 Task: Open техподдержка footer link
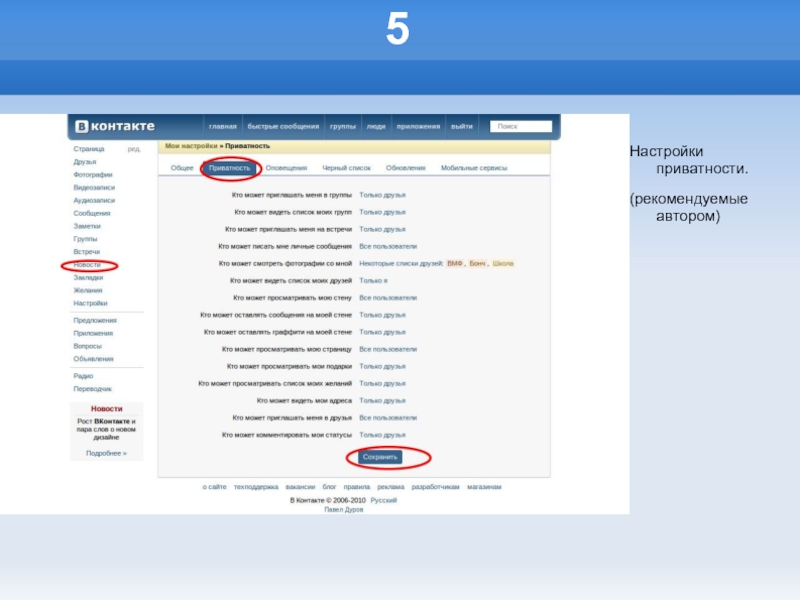coord(256,487)
